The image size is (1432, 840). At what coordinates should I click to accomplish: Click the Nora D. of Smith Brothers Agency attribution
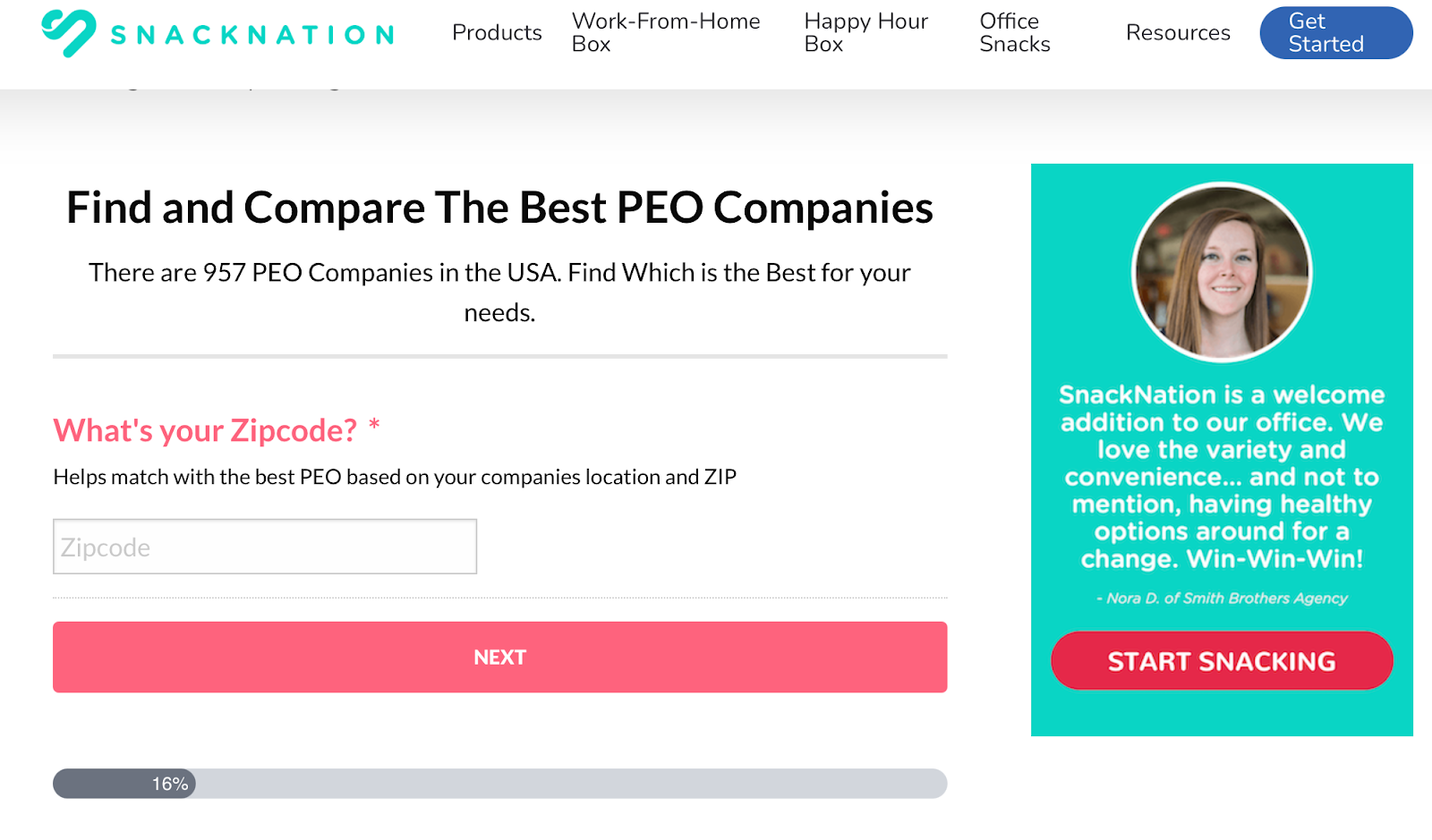1222,598
